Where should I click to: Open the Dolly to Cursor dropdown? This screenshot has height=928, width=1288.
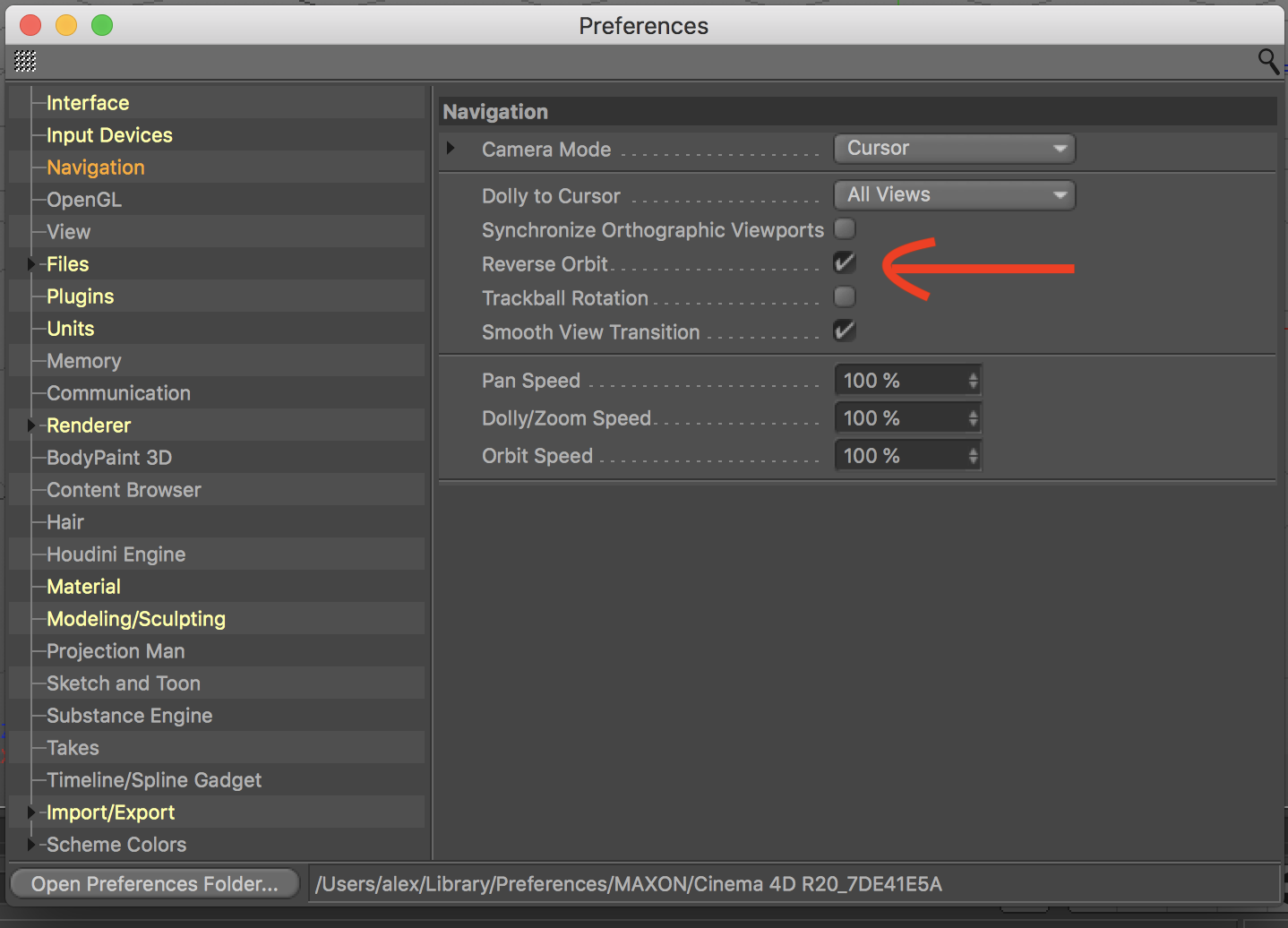[x=954, y=195]
